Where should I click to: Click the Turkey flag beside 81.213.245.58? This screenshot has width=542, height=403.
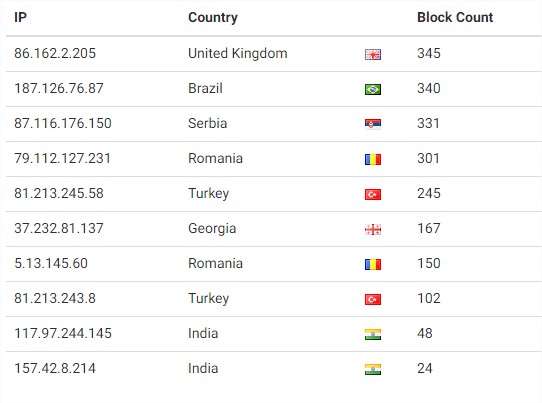point(373,195)
